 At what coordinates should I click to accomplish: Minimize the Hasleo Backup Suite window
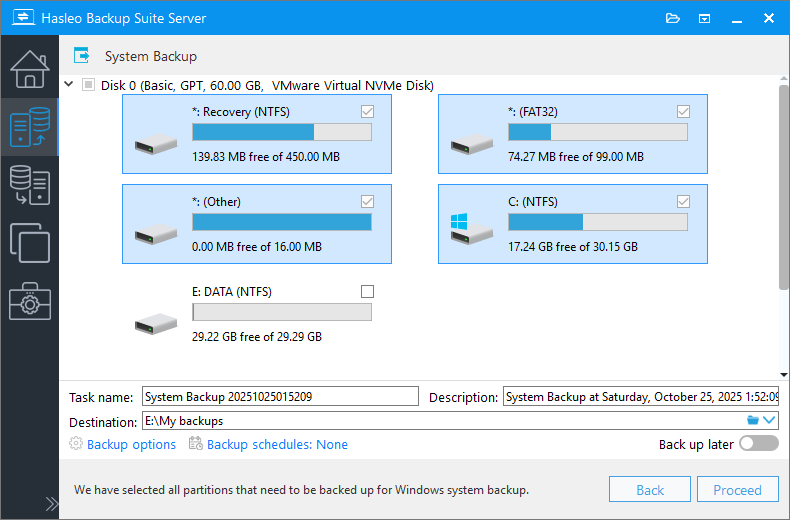tap(737, 19)
